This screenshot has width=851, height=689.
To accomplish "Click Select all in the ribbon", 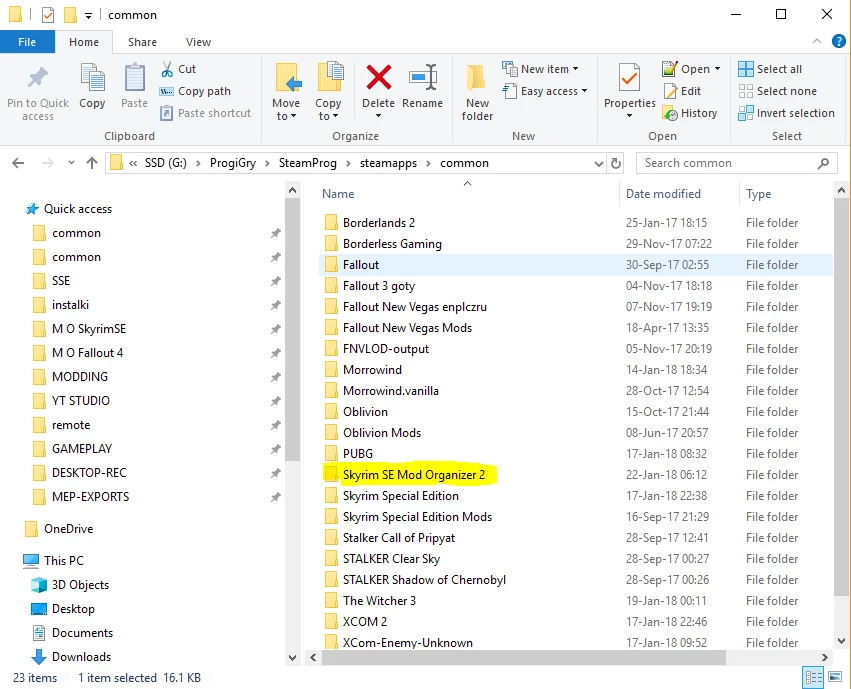I will tap(770, 69).
